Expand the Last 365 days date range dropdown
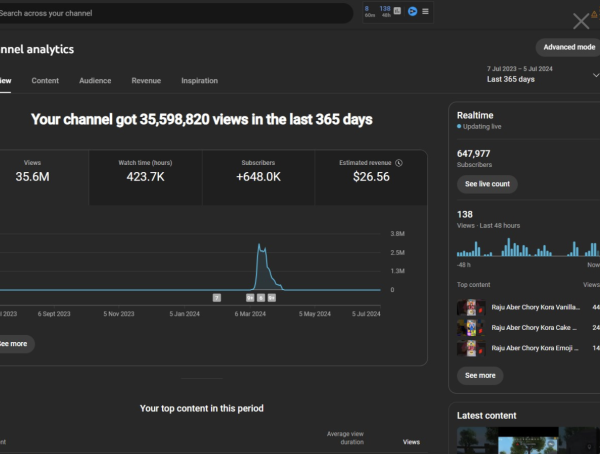Viewport: 600px width, 454px height. click(x=594, y=73)
